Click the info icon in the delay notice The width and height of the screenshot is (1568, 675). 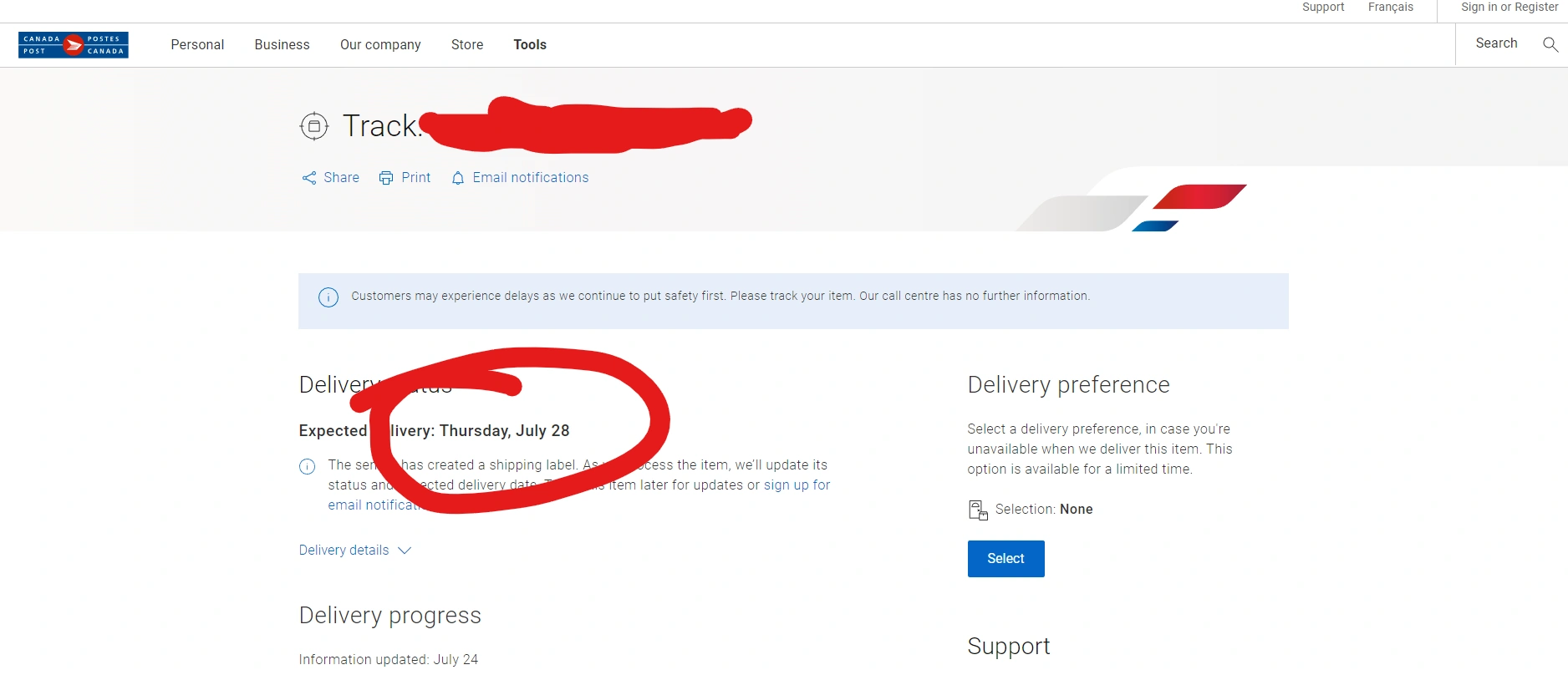328,297
